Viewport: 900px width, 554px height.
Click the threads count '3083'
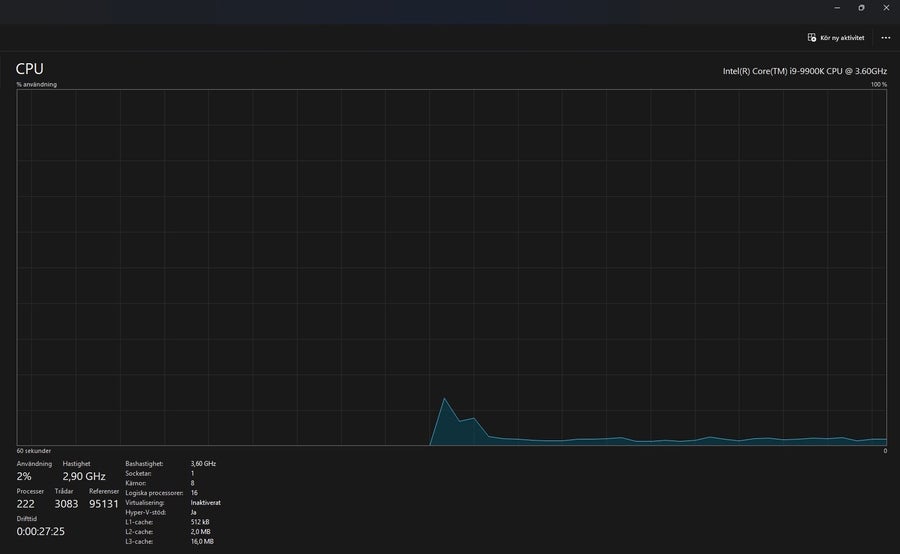pos(66,504)
